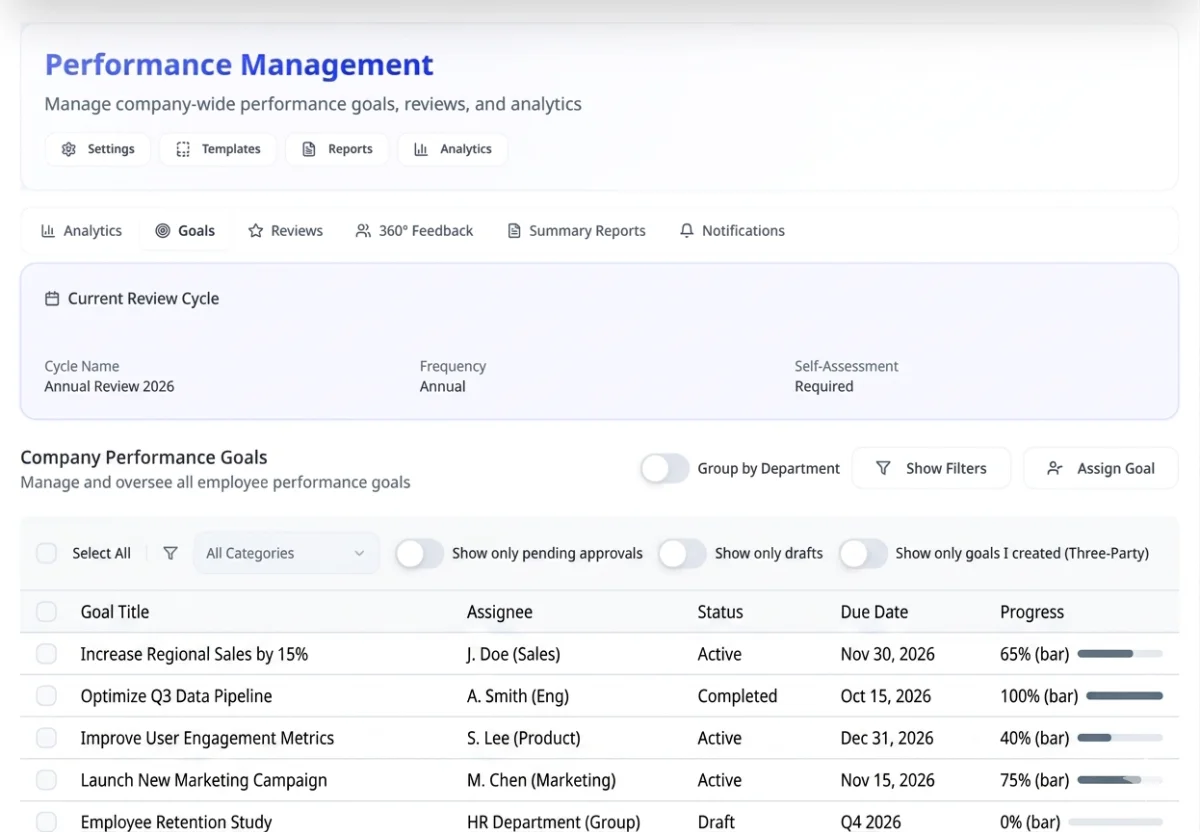Click the target icon in the Goals tab

pos(163,231)
